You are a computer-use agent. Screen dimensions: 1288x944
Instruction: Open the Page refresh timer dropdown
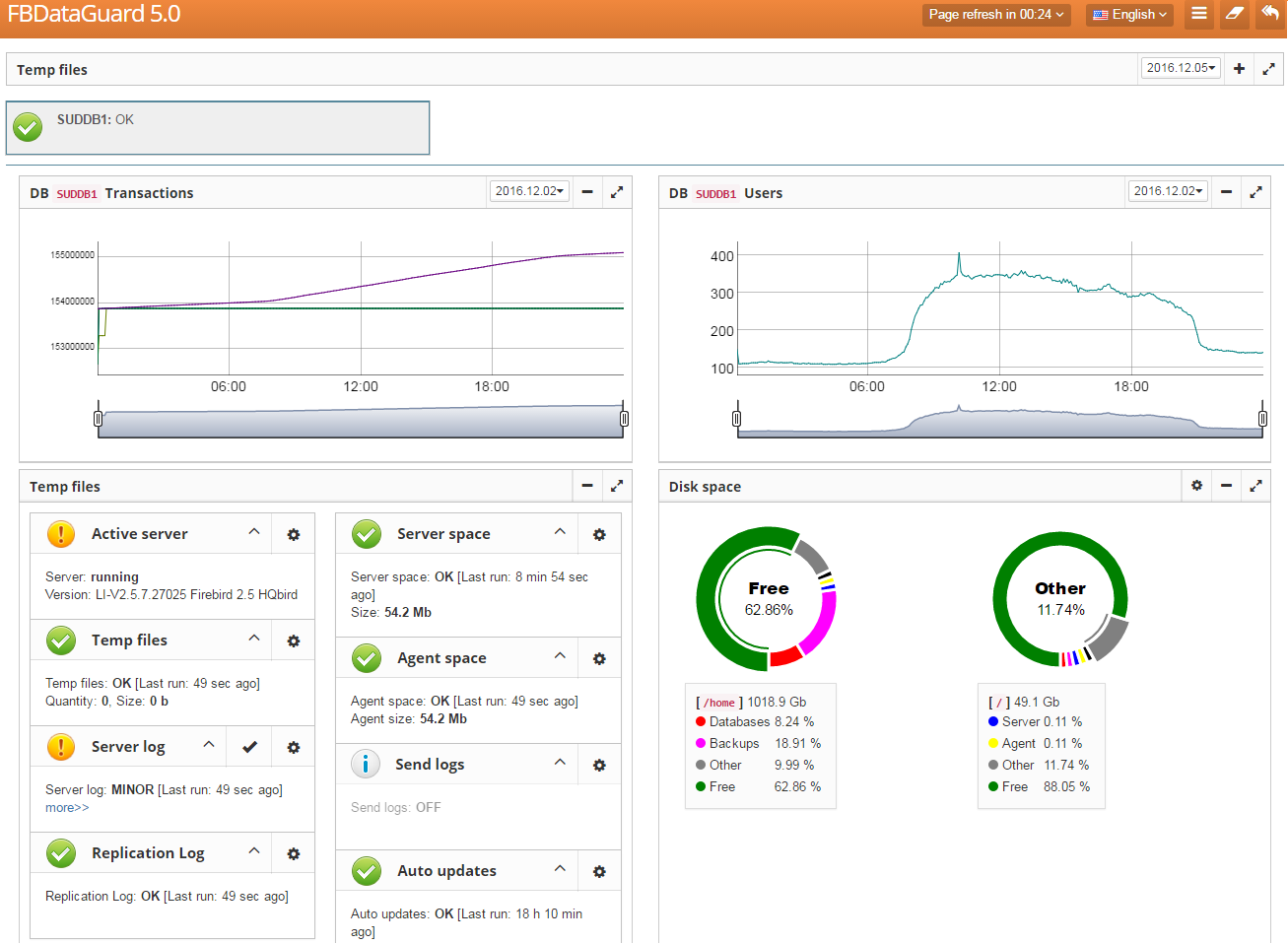point(995,15)
